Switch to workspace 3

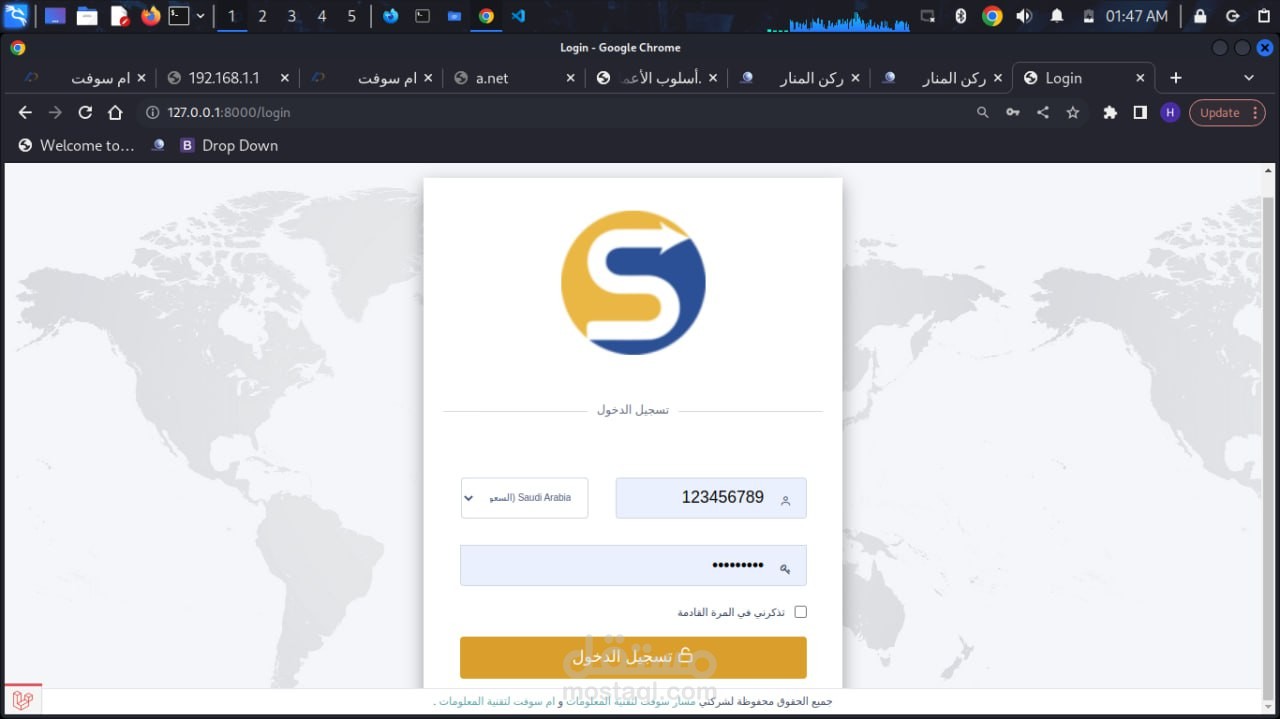(292, 16)
